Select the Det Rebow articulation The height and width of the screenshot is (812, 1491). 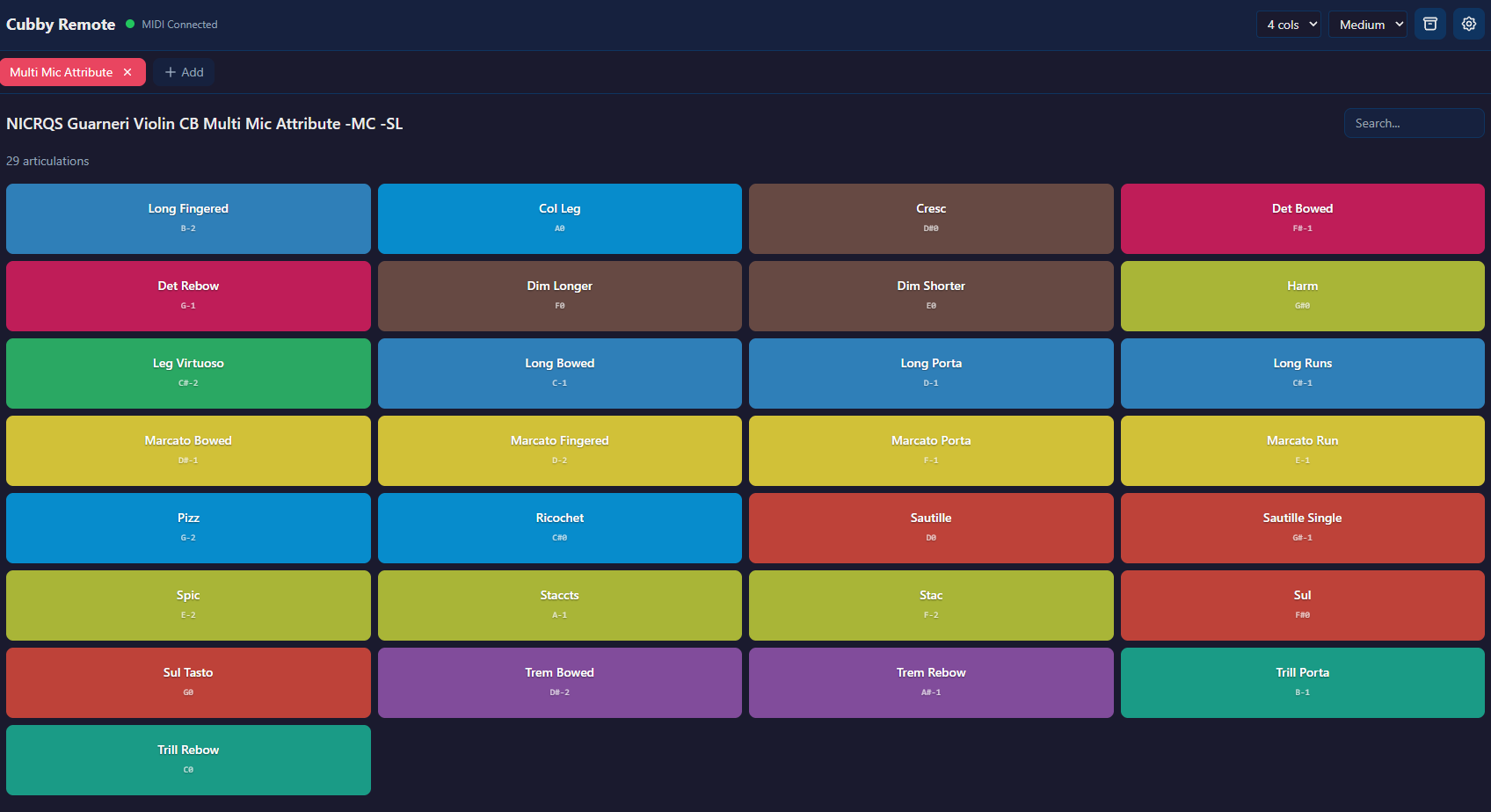point(188,295)
